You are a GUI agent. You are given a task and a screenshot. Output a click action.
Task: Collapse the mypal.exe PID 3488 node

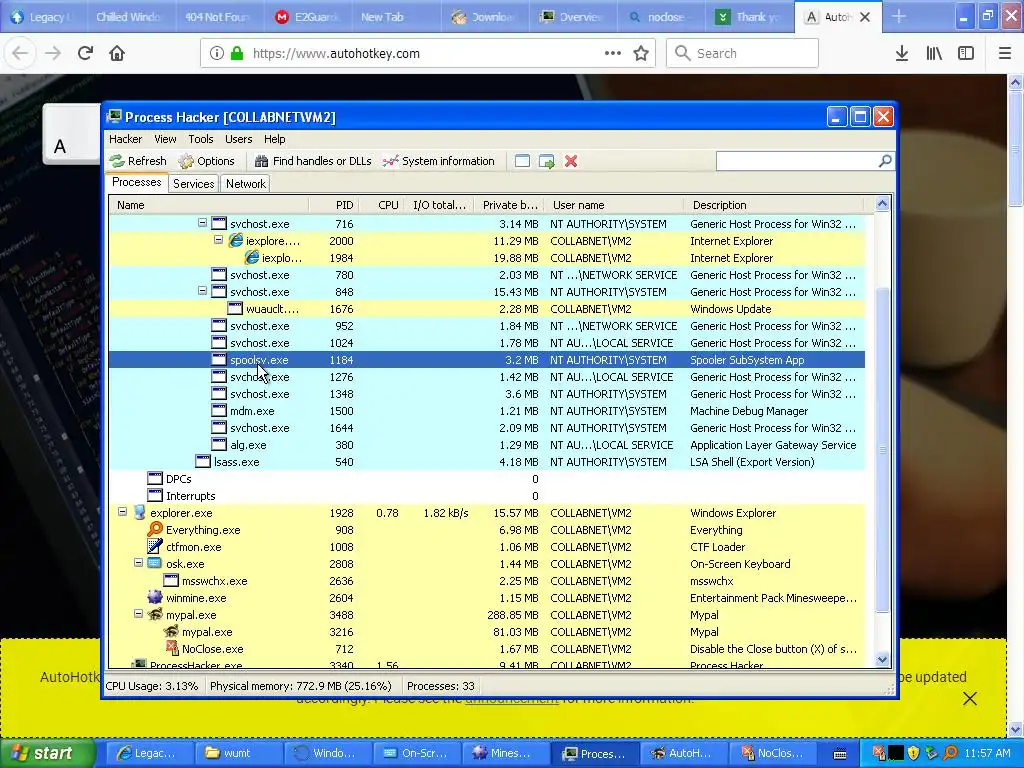[x=138, y=613]
